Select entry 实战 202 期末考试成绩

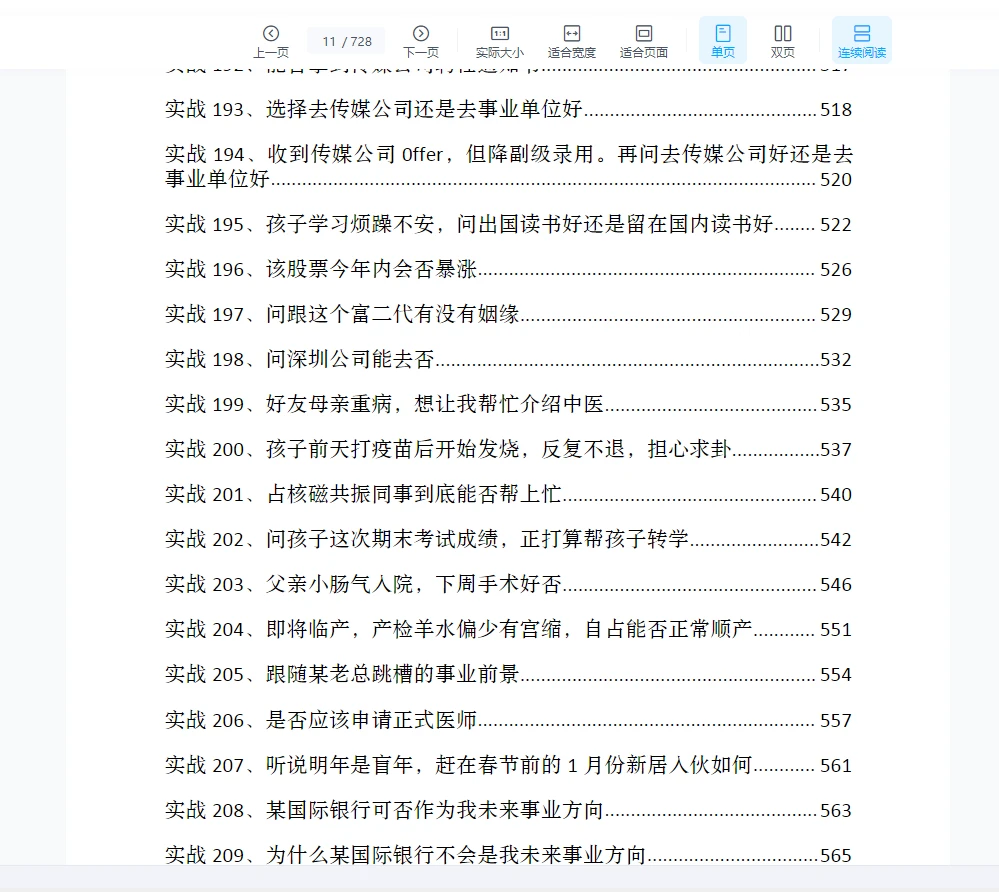pyautogui.click(x=508, y=540)
